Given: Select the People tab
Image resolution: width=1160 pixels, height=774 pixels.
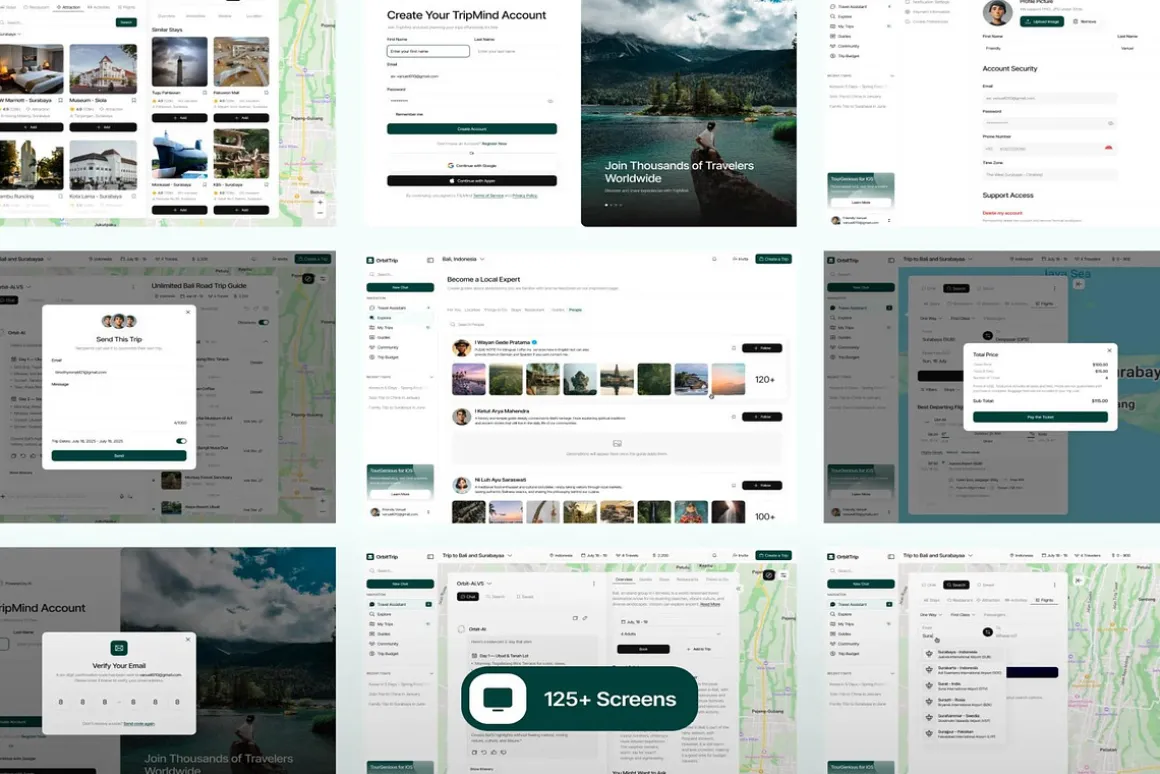Looking at the screenshot, I should [575, 310].
